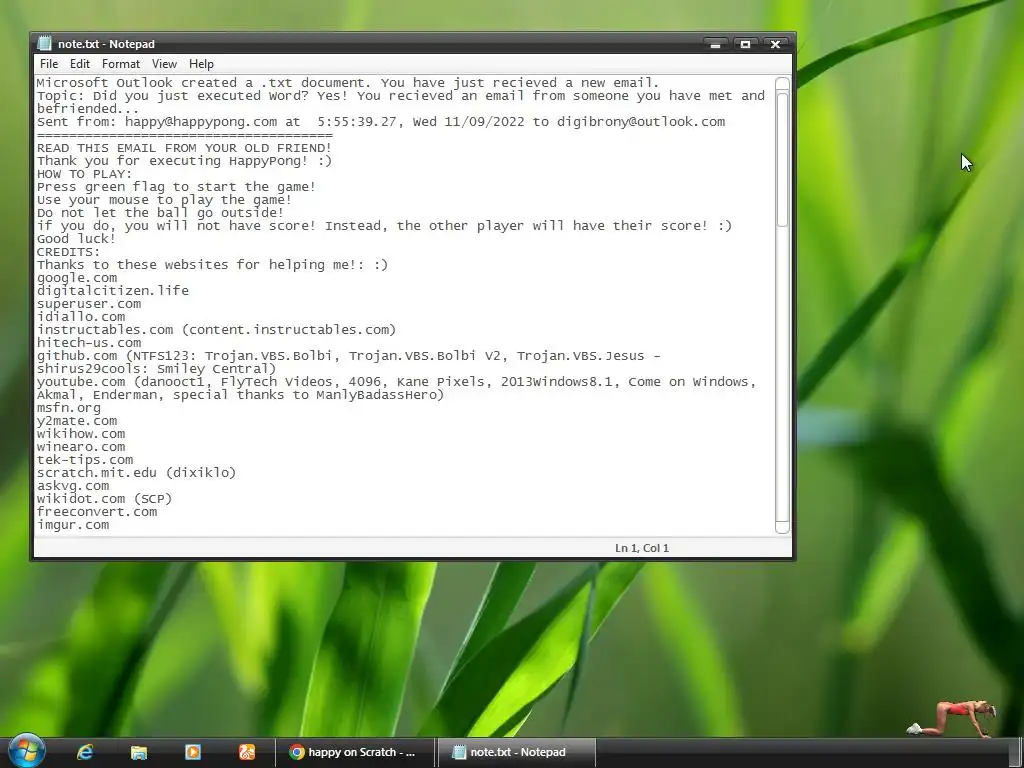The height and width of the screenshot is (768, 1024).
Task: Click the Do not let the ball go outside line
Action: coord(160,213)
